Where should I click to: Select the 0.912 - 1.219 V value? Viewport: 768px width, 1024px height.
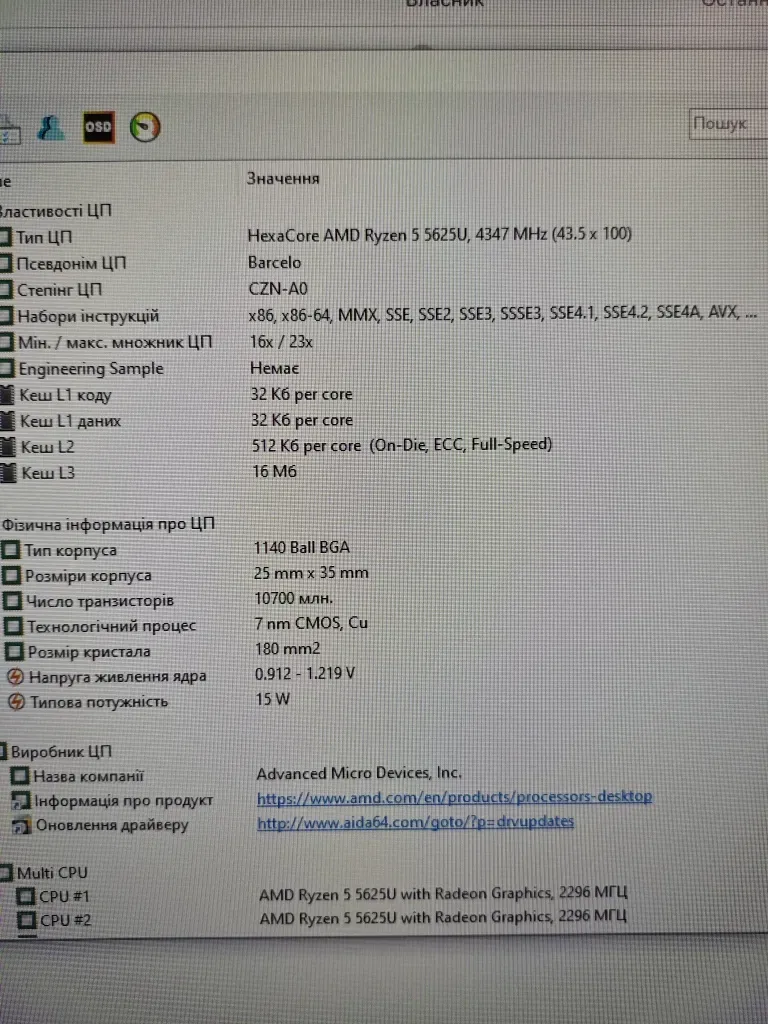point(305,673)
